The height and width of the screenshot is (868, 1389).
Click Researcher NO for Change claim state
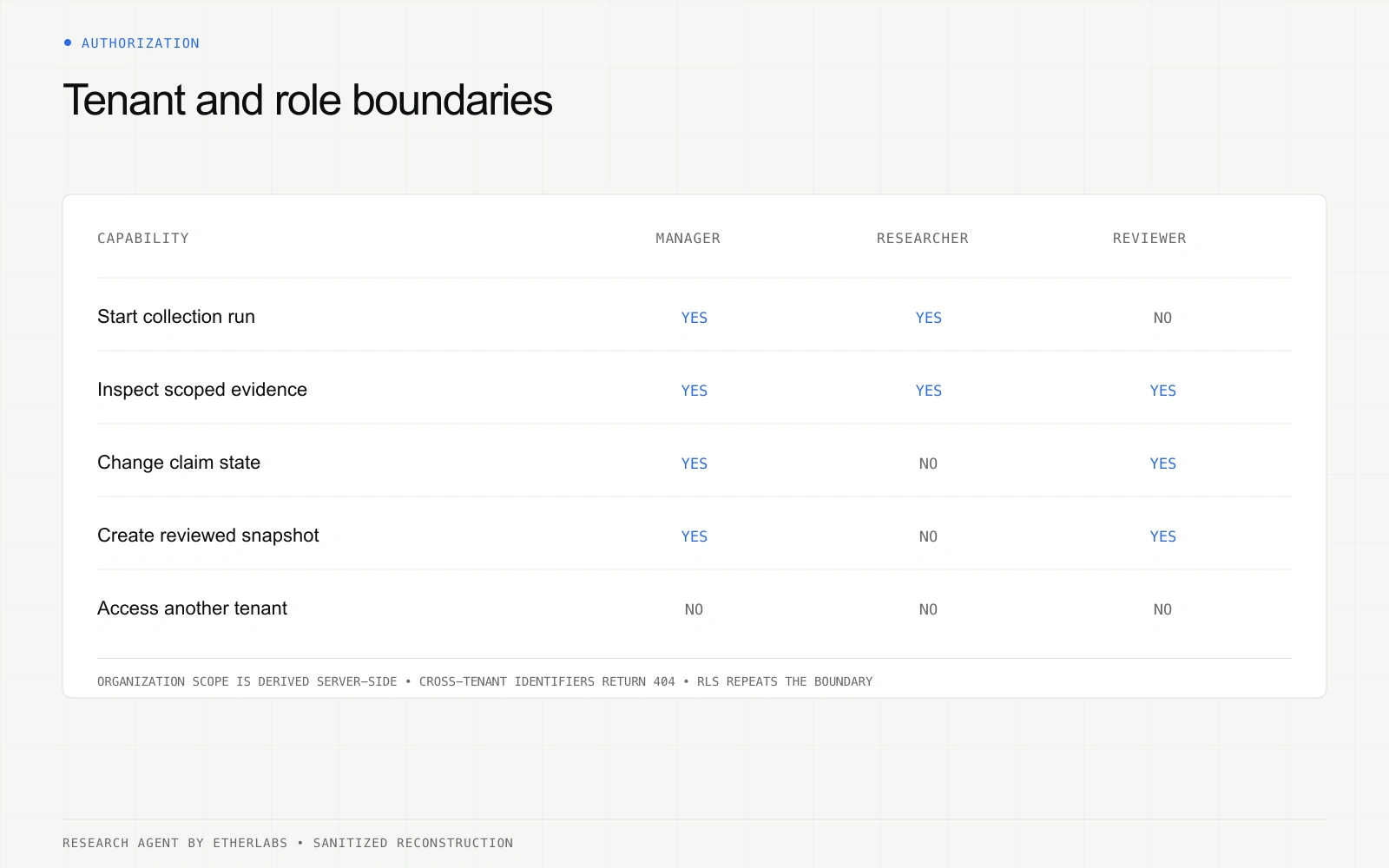pos(928,464)
